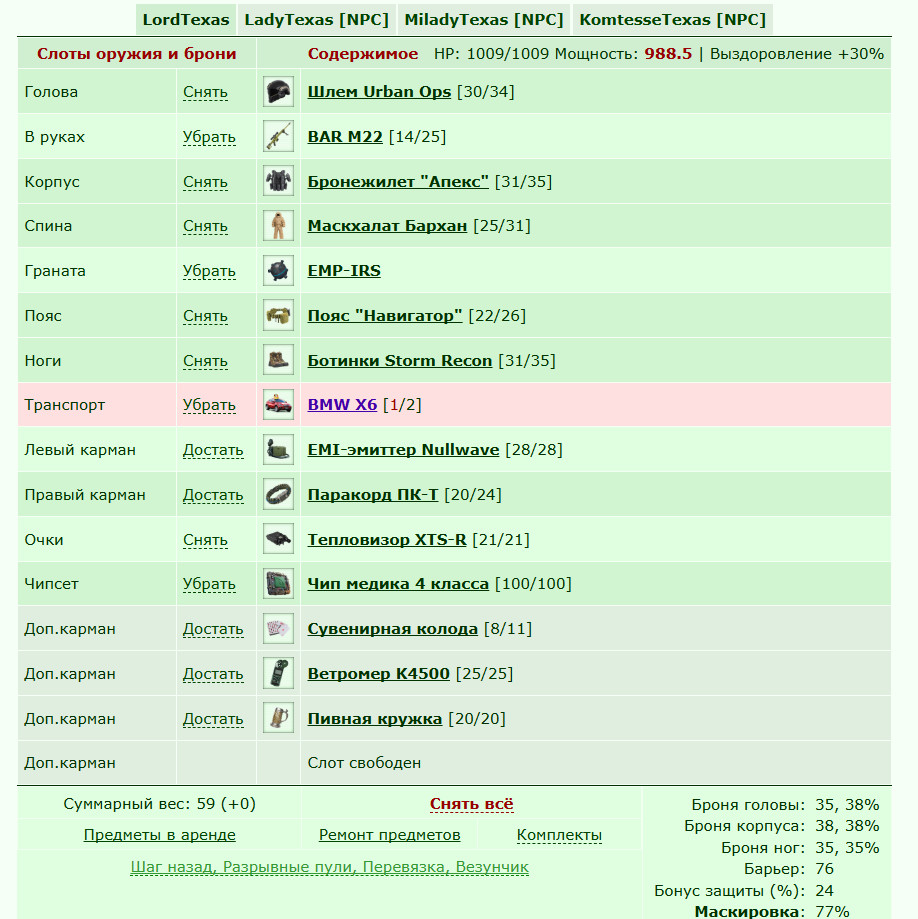This screenshot has height=919, width=918.
Task: Open the Ботинки Storm Recon link
Action: [x=400, y=360]
